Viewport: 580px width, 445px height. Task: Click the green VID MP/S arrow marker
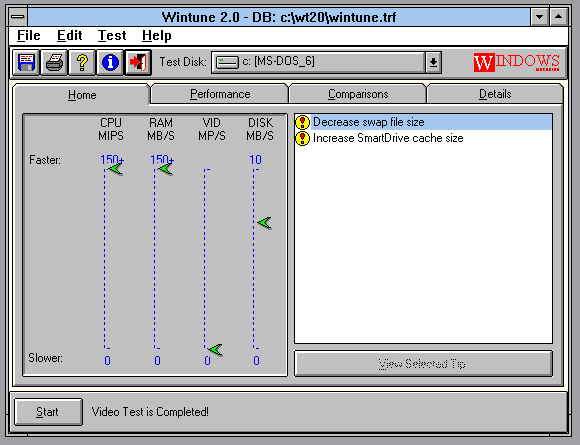pos(215,349)
